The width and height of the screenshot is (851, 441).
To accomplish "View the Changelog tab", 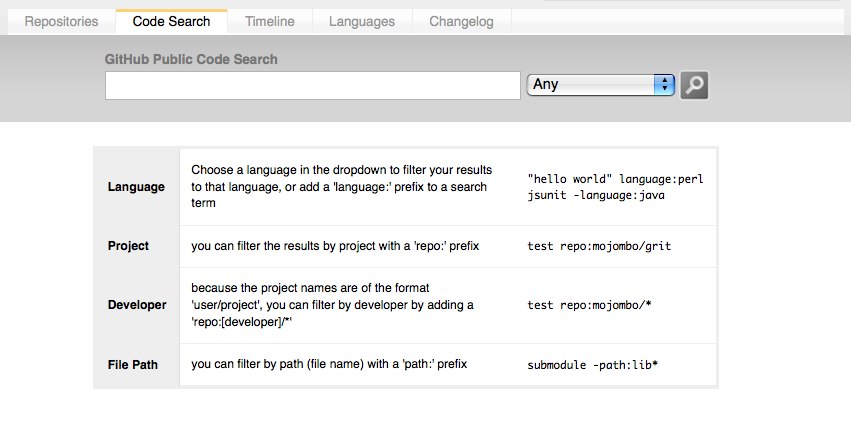I will [x=461, y=21].
